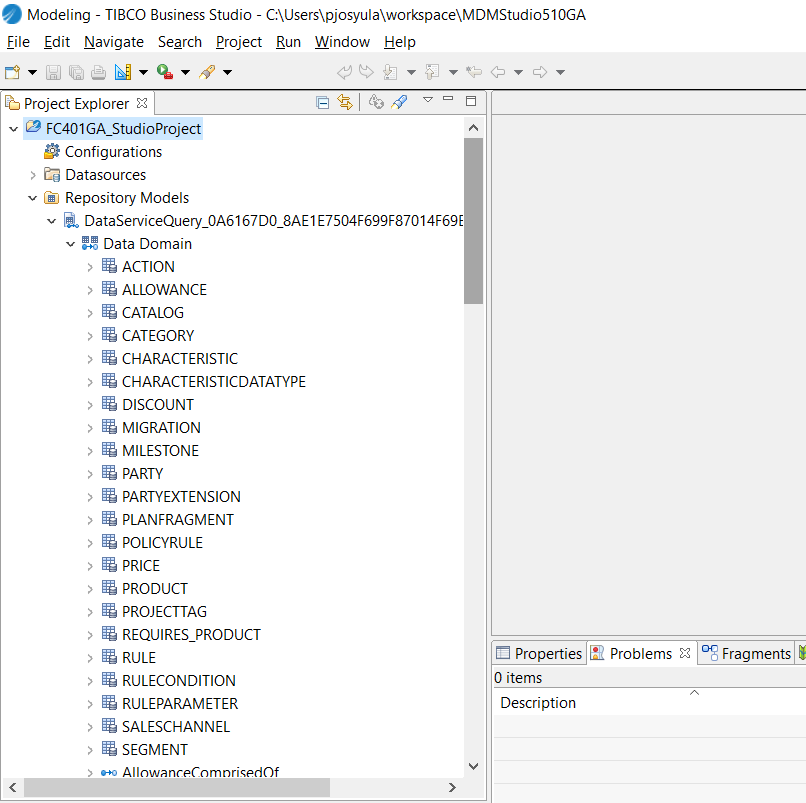
Task: Click the New wizard toolbar icon
Action: [12, 72]
